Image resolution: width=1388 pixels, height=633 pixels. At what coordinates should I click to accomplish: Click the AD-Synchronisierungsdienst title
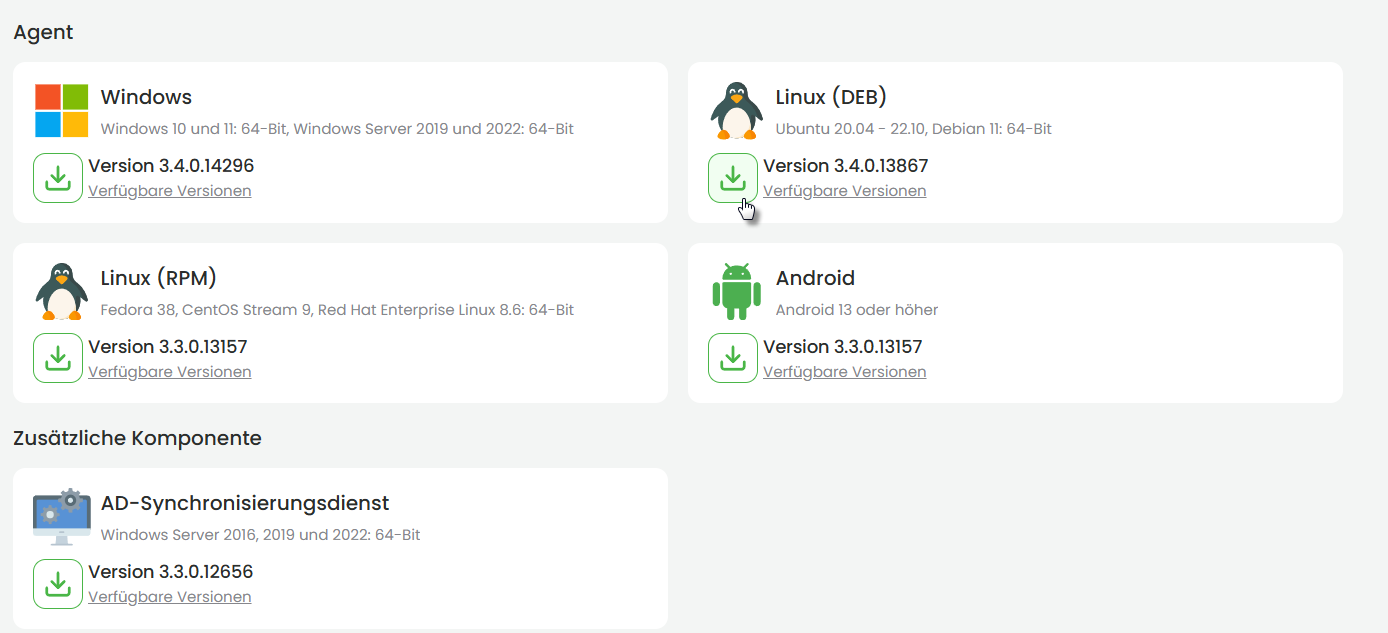[245, 503]
